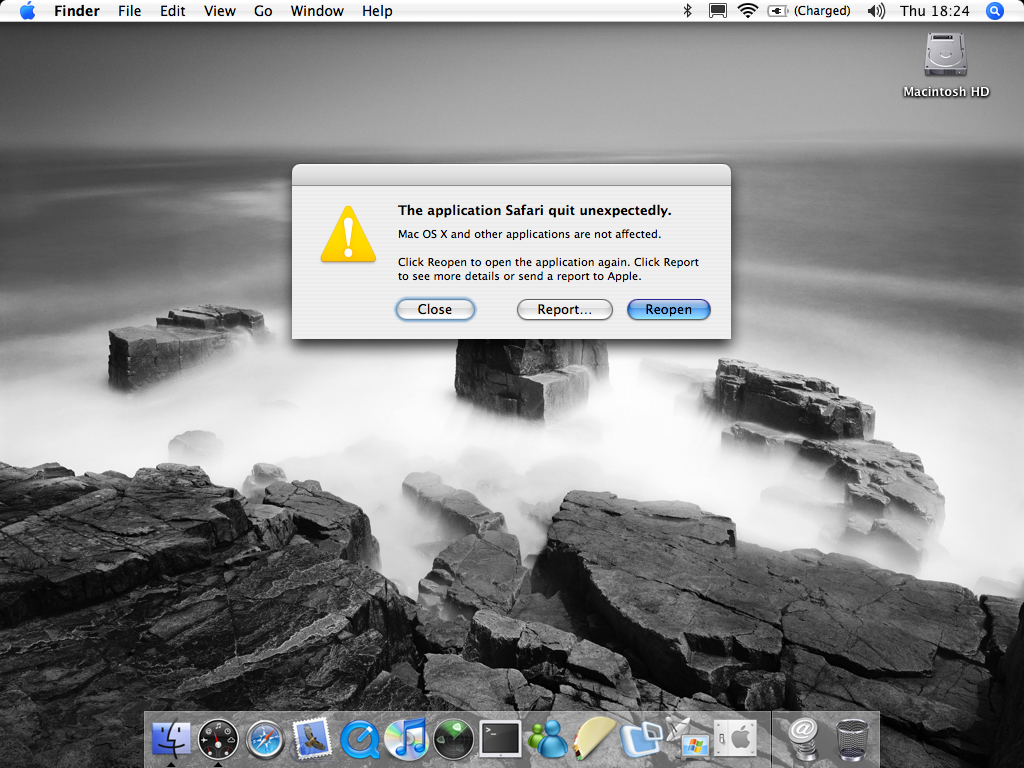Viewport: 1024px width, 768px height.
Task: Click the Reopen button in the dialog
Action: [x=668, y=310]
